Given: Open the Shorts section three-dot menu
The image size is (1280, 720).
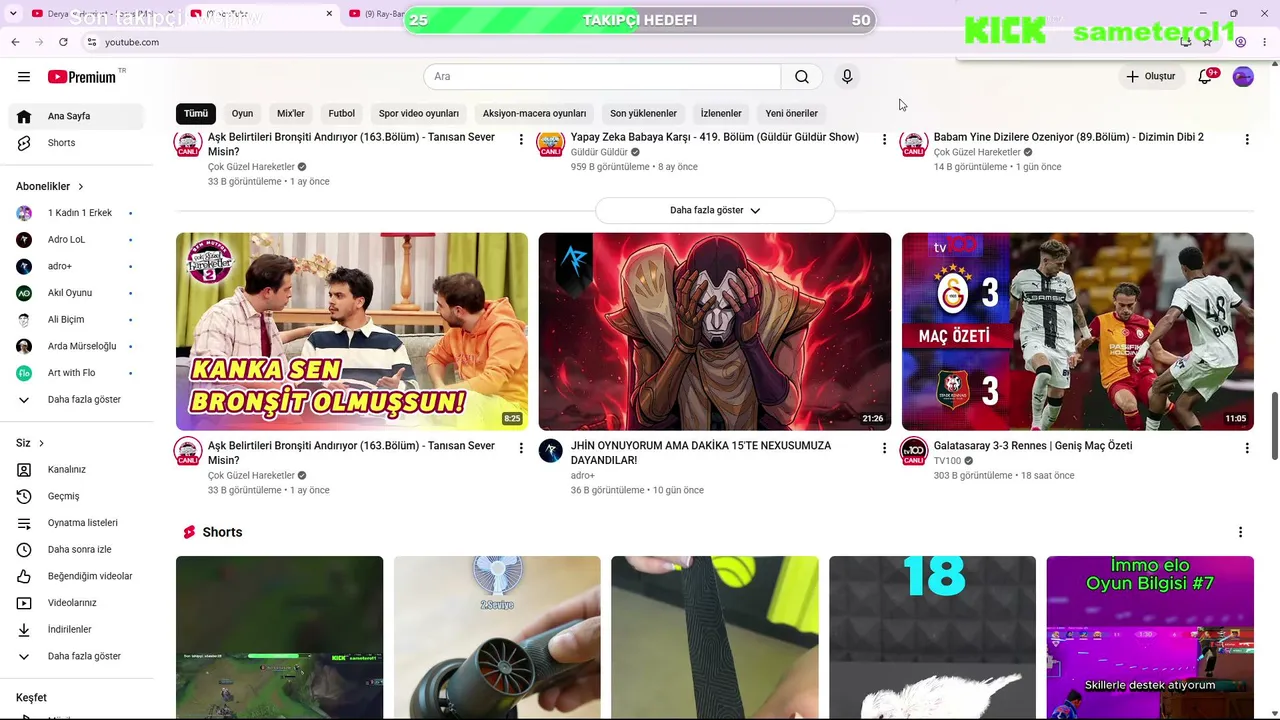Looking at the screenshot, I should click(1241, 532).
